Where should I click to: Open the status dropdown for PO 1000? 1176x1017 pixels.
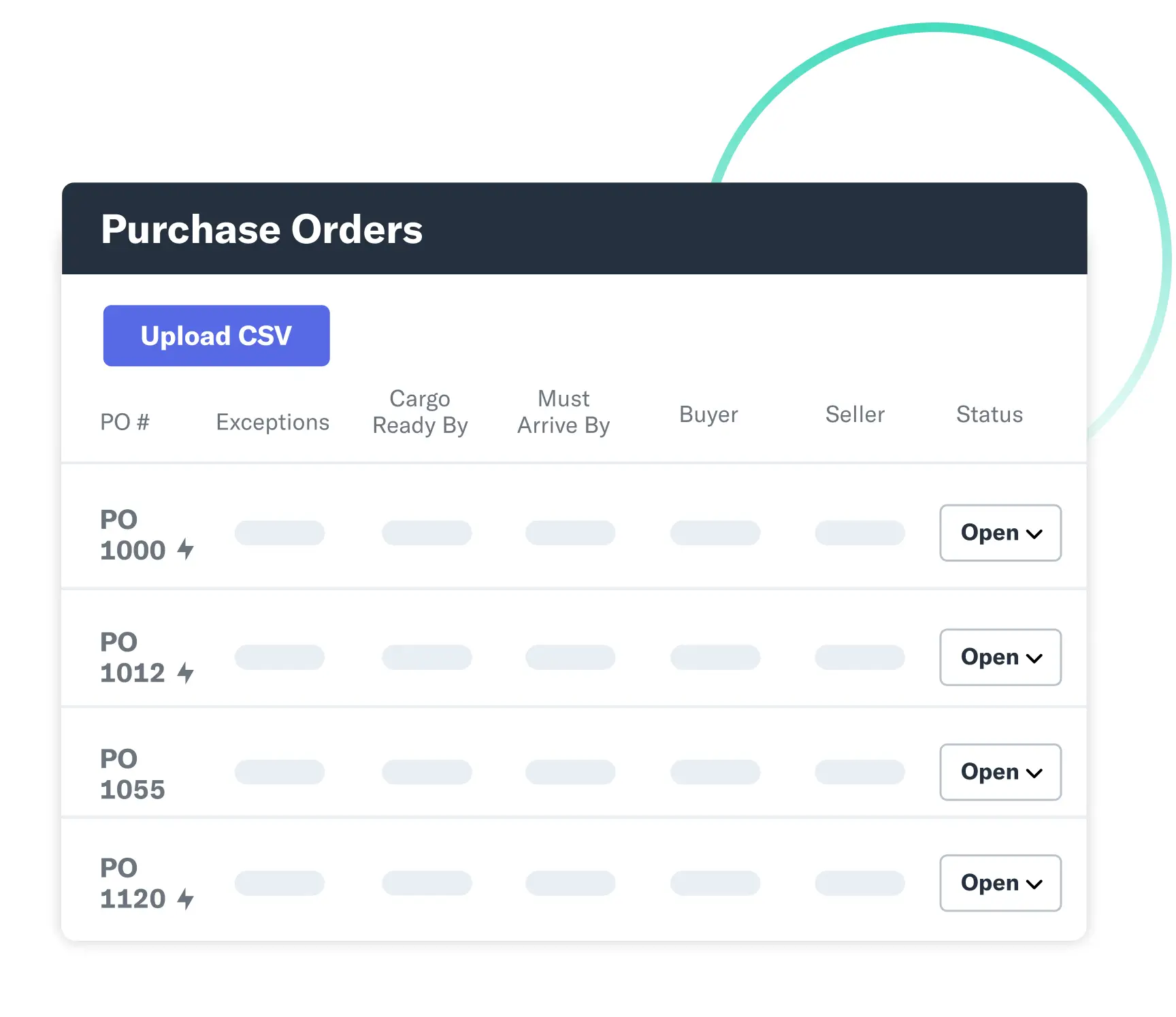coord(1000,533)
